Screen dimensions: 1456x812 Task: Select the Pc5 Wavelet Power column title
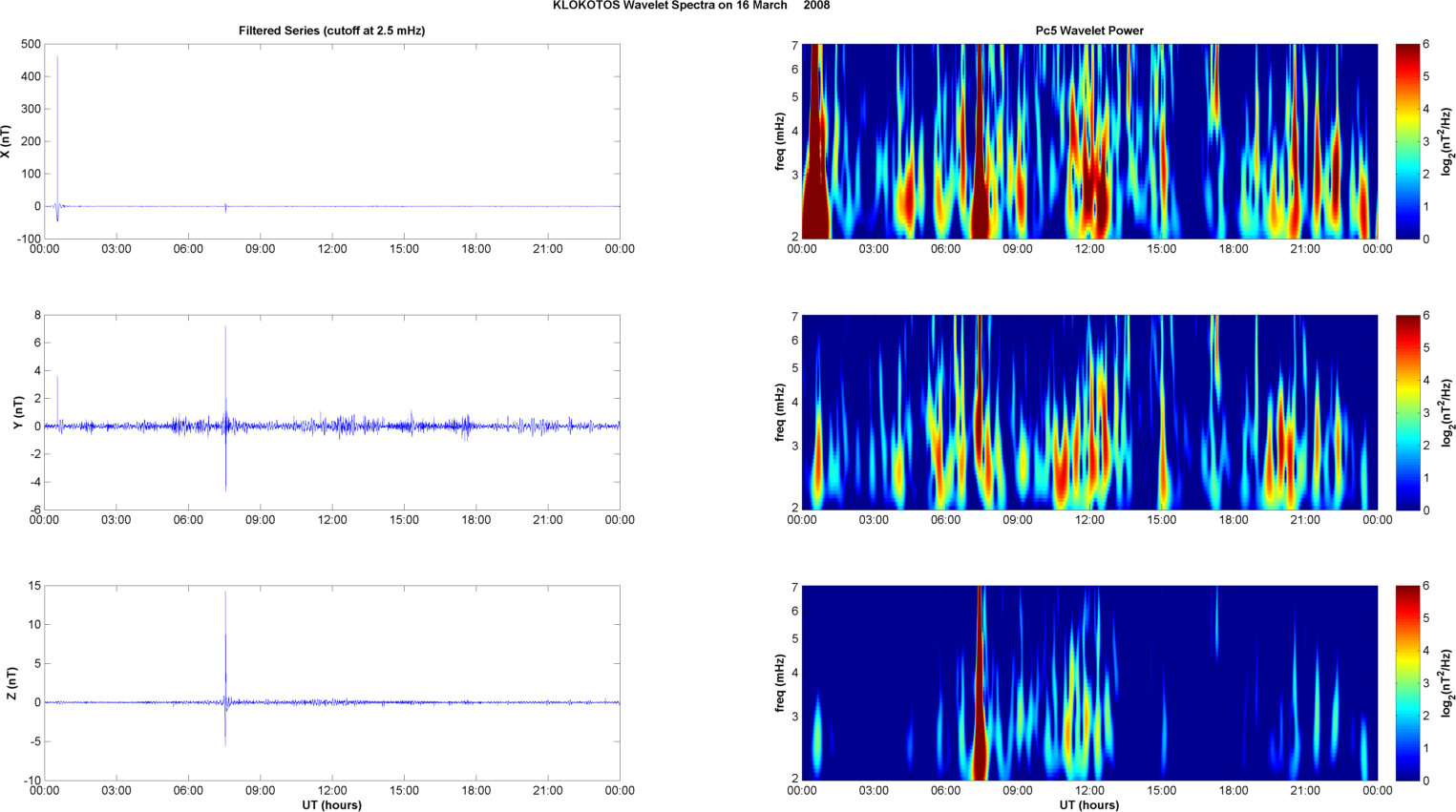tap(1089, 31)
